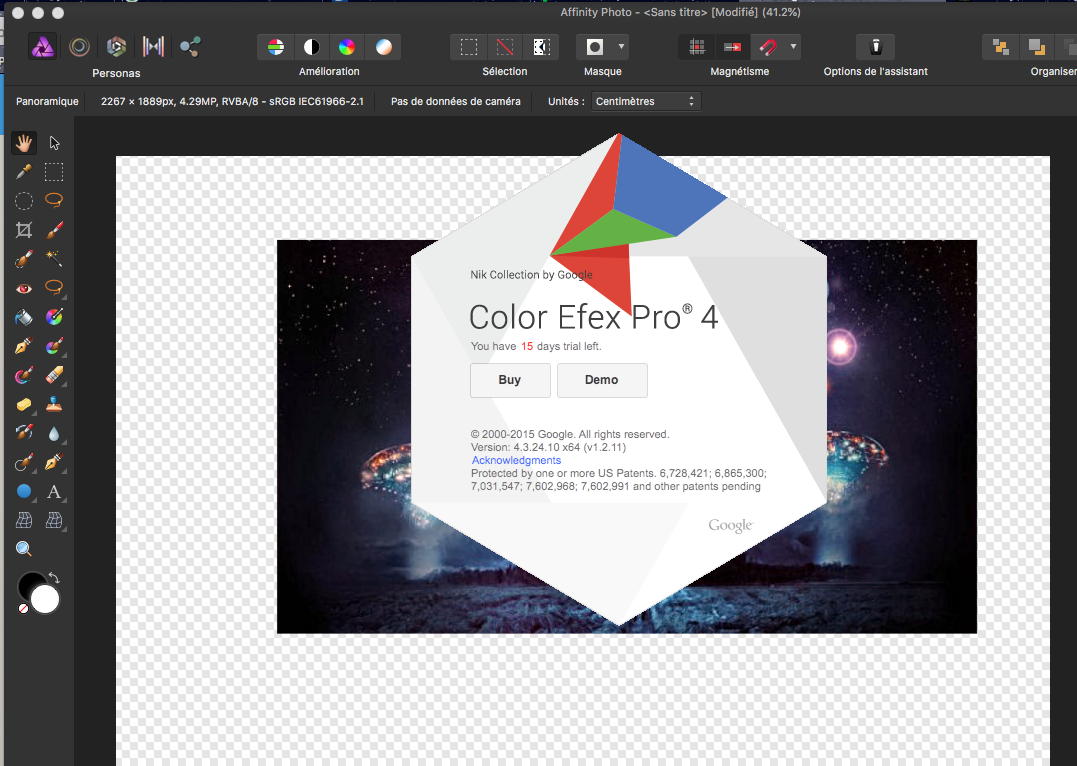Click the Select All icon under Sélection
Screen dimensions: 1077x766
468,47
